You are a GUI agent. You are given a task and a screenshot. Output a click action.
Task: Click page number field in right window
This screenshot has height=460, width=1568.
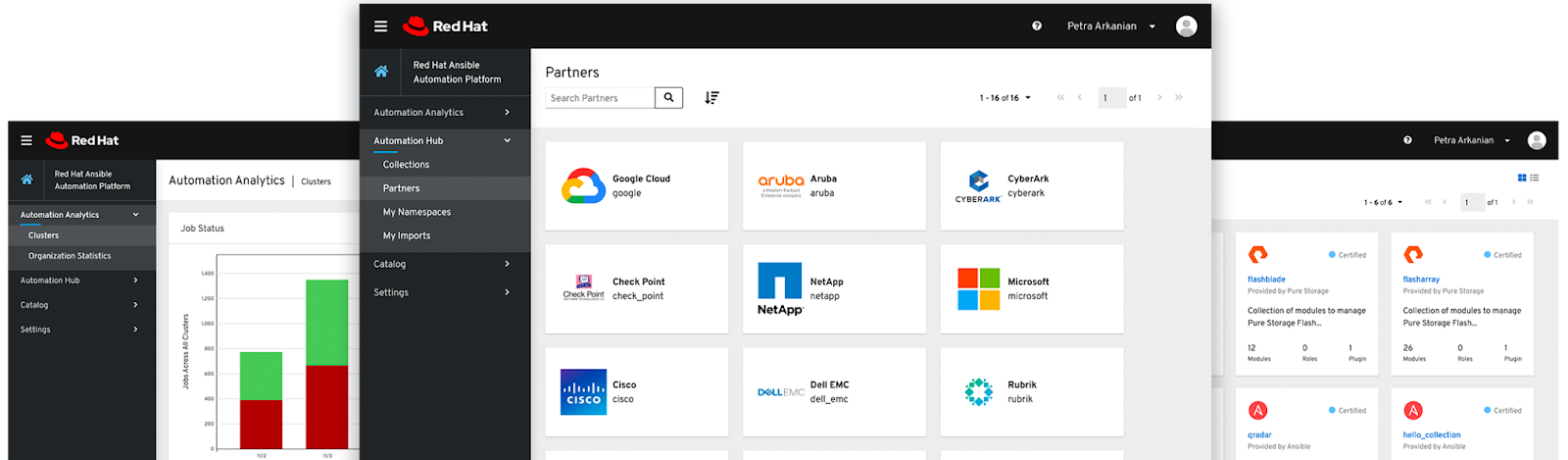pyautogui.click(x=1471, y=202)
